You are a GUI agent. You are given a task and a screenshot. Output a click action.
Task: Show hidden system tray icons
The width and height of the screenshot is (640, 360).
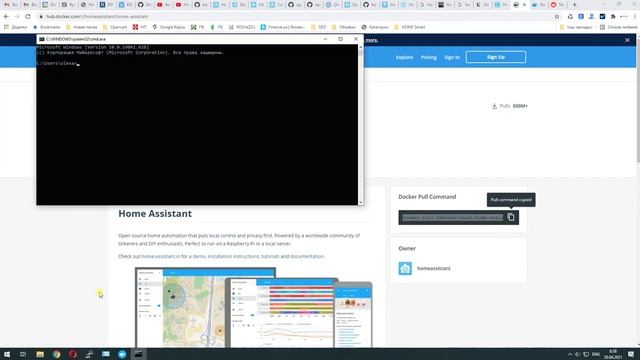[570, 354]
